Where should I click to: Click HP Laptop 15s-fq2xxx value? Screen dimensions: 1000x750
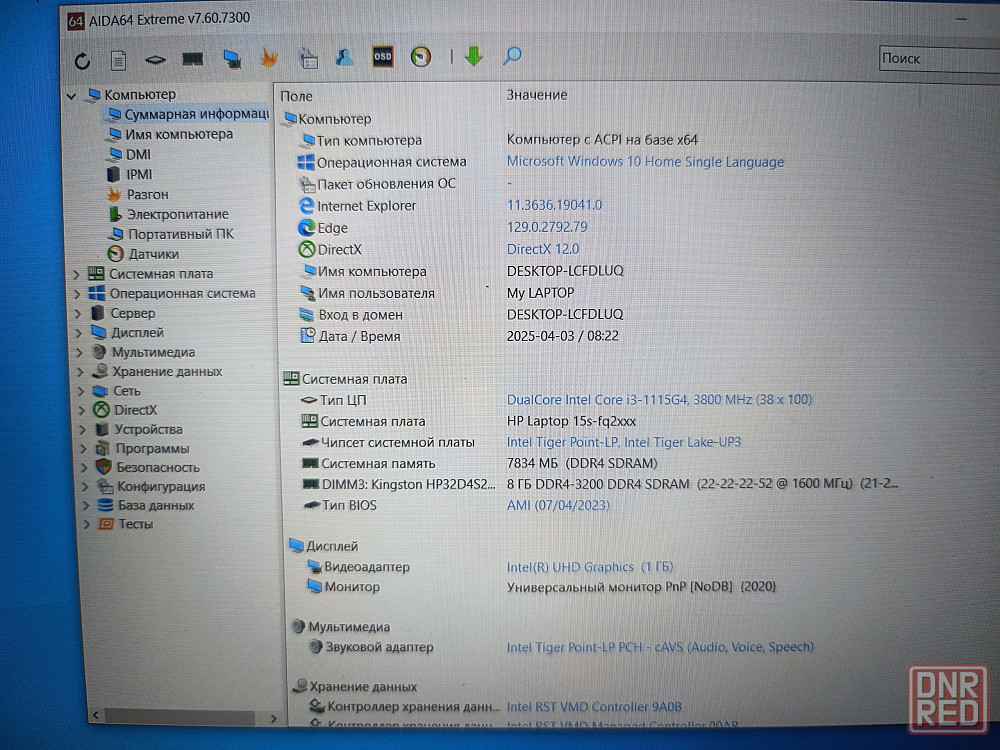pos(571,421)
